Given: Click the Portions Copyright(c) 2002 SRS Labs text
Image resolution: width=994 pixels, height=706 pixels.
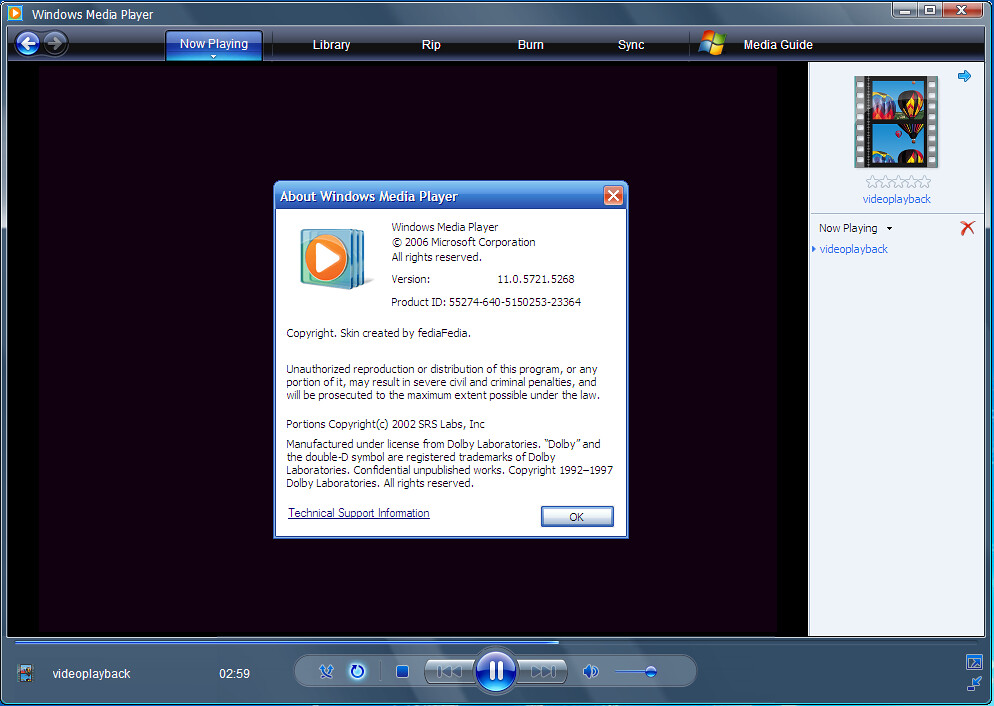Looking at the screenshot, I should (x=385, y=424).
